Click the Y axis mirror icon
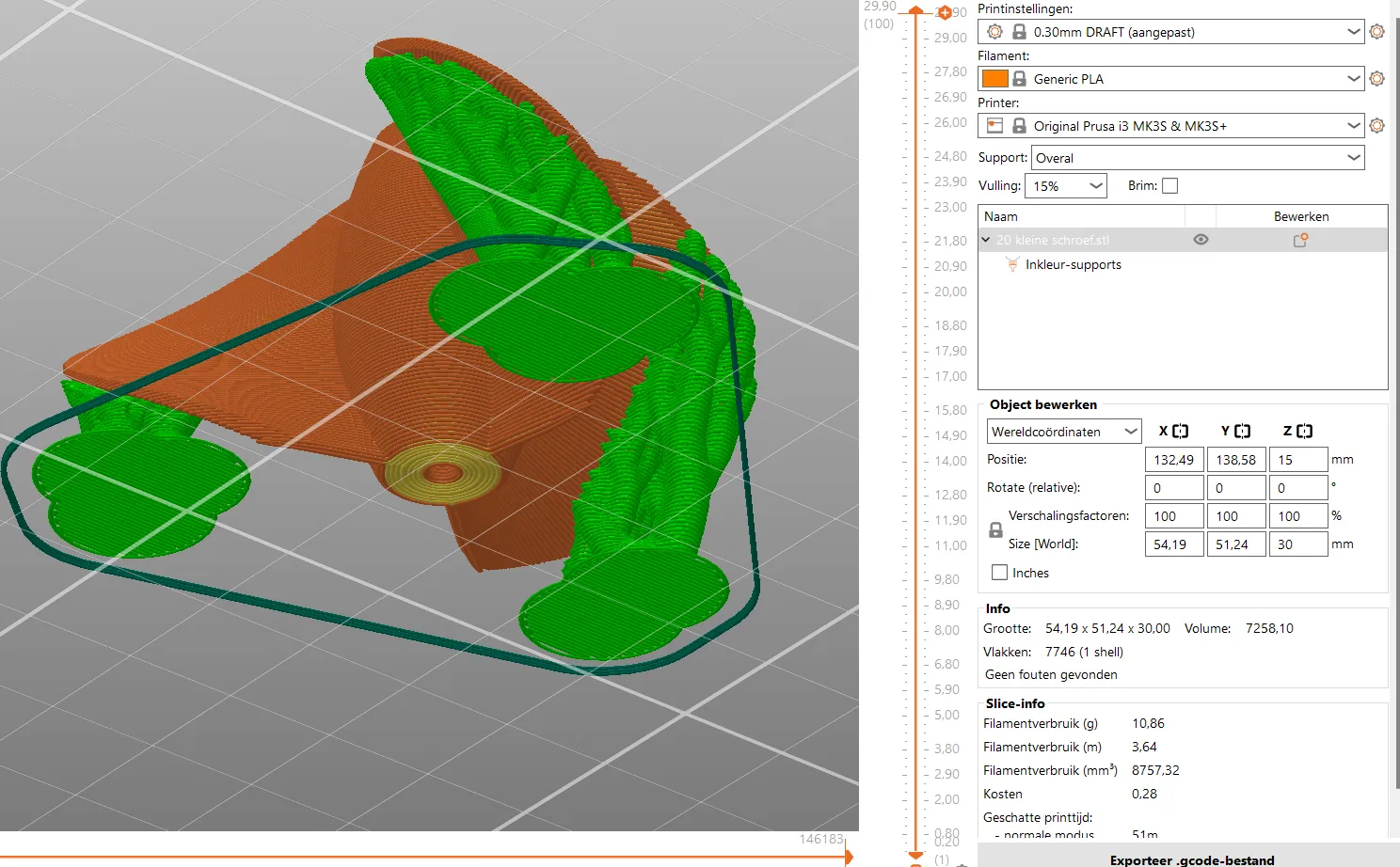This screenshot has height=867, width=1400. (x=1242, y=432)
